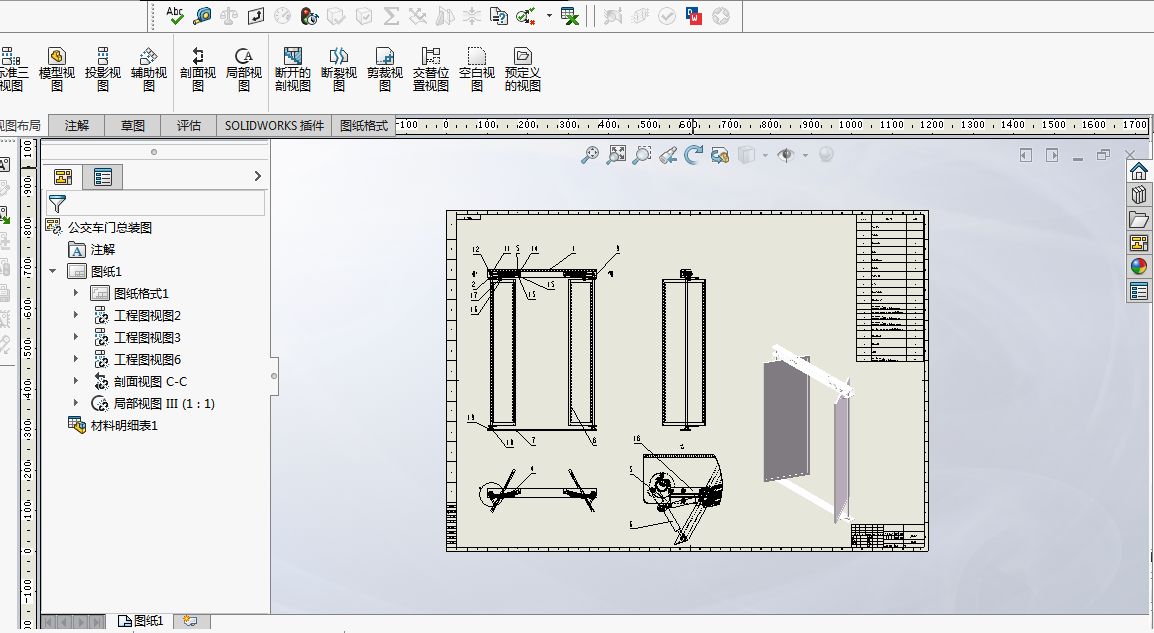1154x633 pixels.
Task: Open the View Palette task pane icon
Action: [x=1139, y=243]
